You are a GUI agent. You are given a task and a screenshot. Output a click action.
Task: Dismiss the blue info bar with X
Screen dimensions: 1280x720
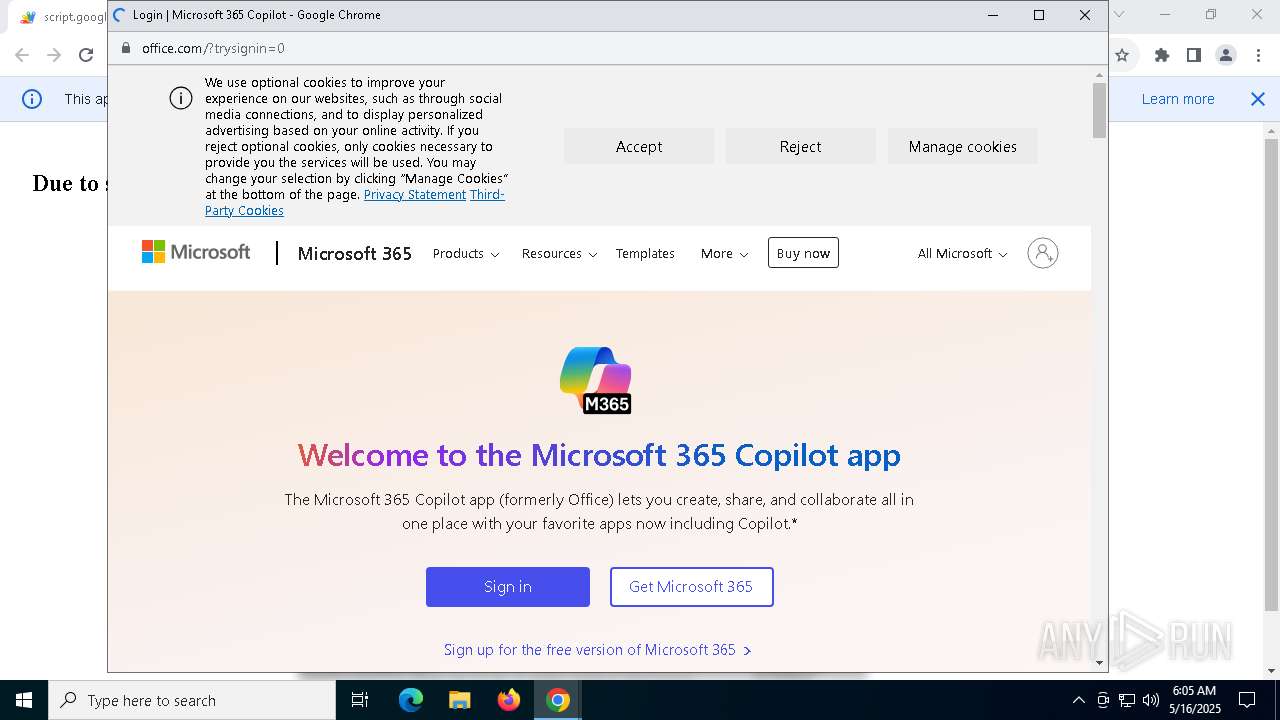(x=1258, y=99)
